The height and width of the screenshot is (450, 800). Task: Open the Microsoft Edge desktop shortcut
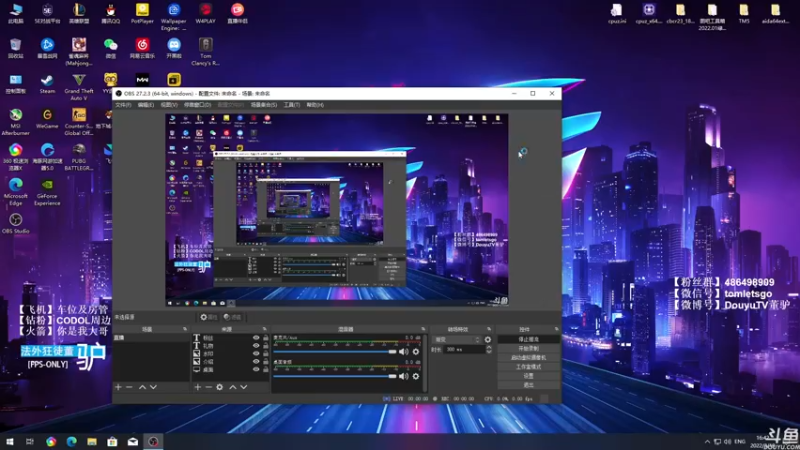15,192
